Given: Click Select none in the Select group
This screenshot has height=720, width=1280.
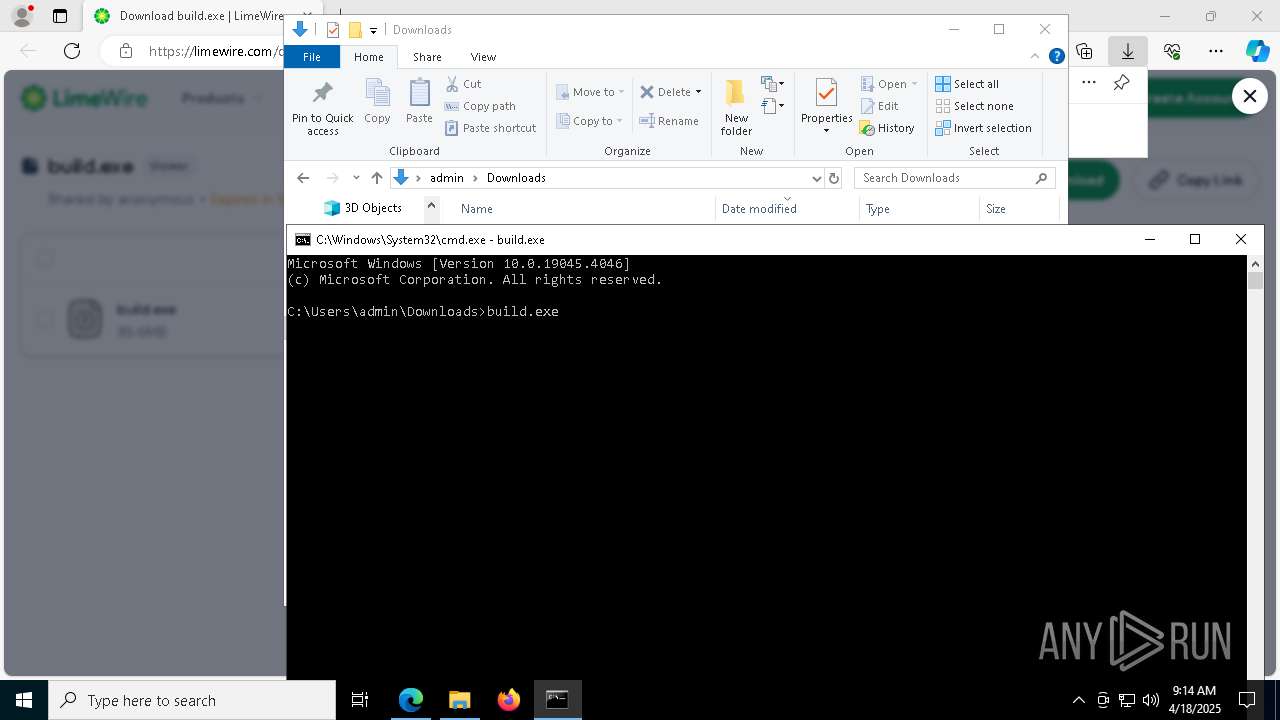Looking at the screenshot, I should [974, 106].
